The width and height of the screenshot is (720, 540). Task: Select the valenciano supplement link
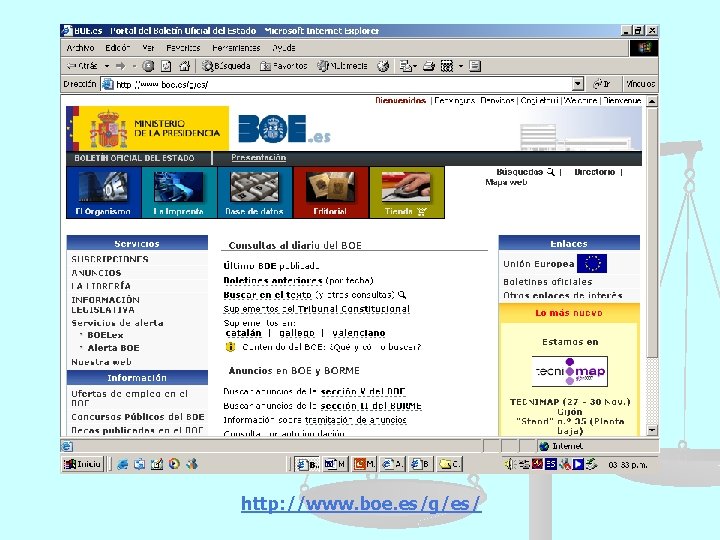(359, 333)
